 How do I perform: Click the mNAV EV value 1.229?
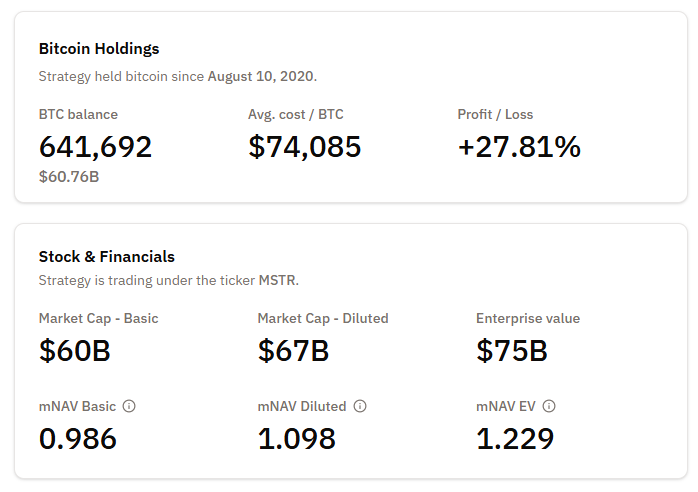515,438
